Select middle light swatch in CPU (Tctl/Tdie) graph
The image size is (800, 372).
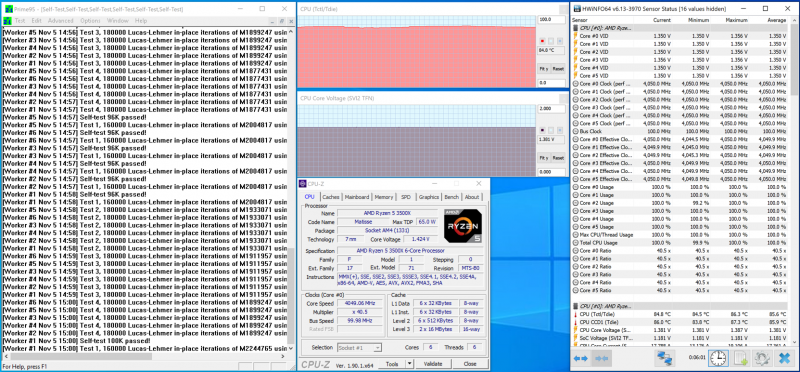pos(552,40)
